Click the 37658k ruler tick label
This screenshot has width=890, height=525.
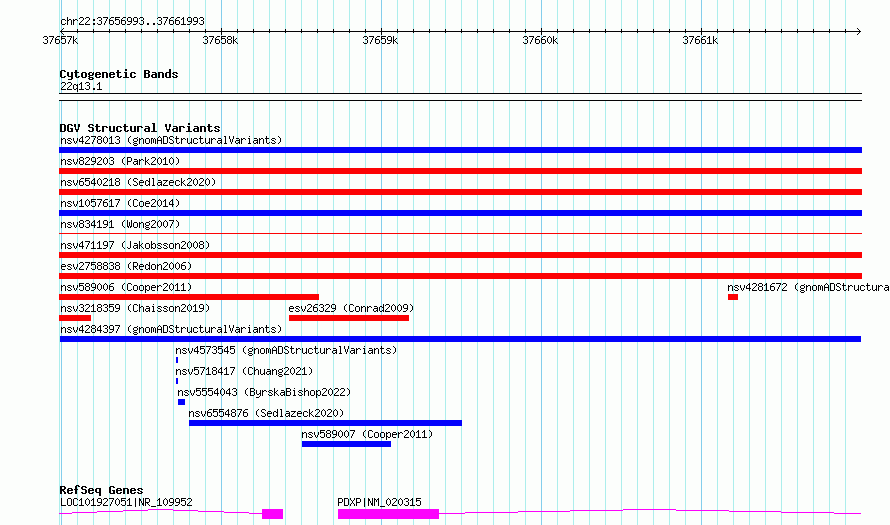[x=220, y=40]
